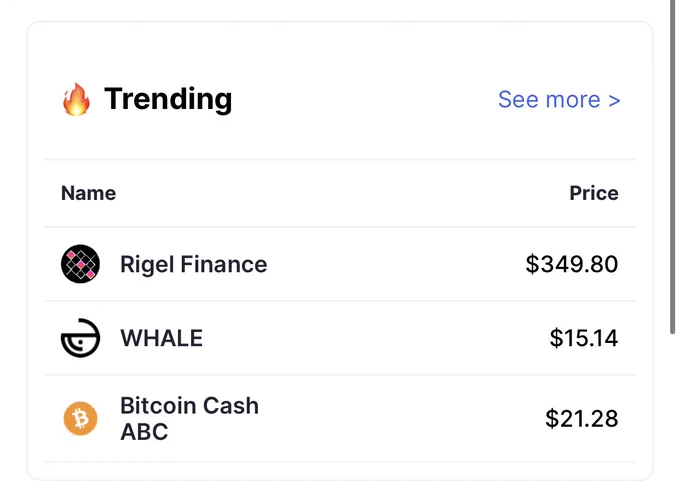Click the ABC text under Bitcoin Cash
Image resolution: width=680 pixels, height=487 pixels.
coord(144,432)
